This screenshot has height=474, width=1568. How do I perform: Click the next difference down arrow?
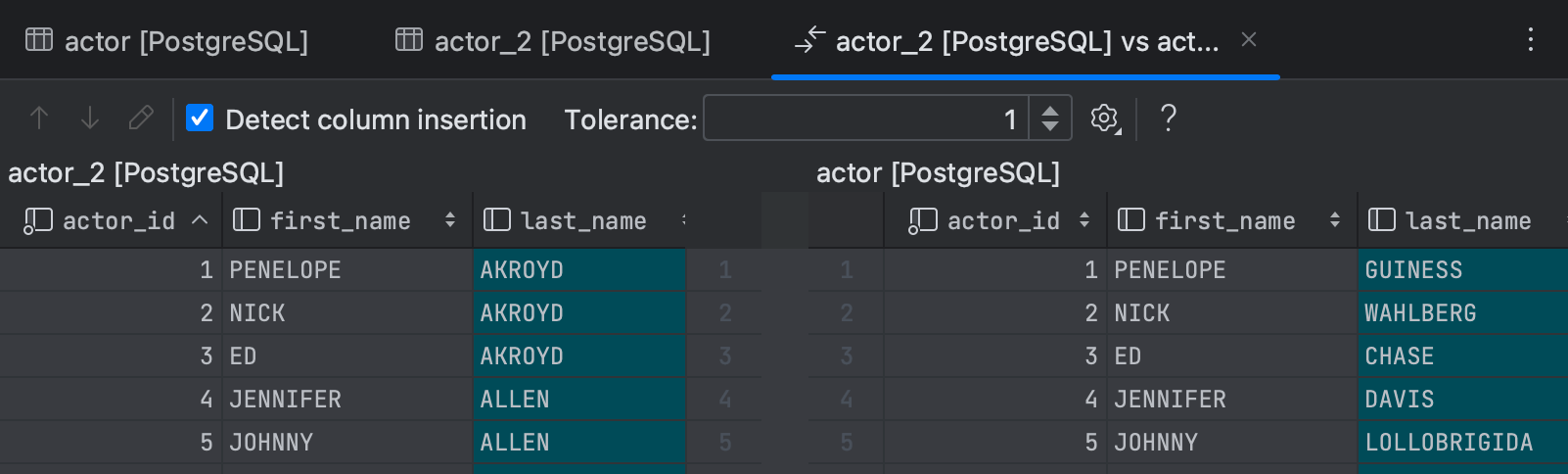tap(90, 118)
